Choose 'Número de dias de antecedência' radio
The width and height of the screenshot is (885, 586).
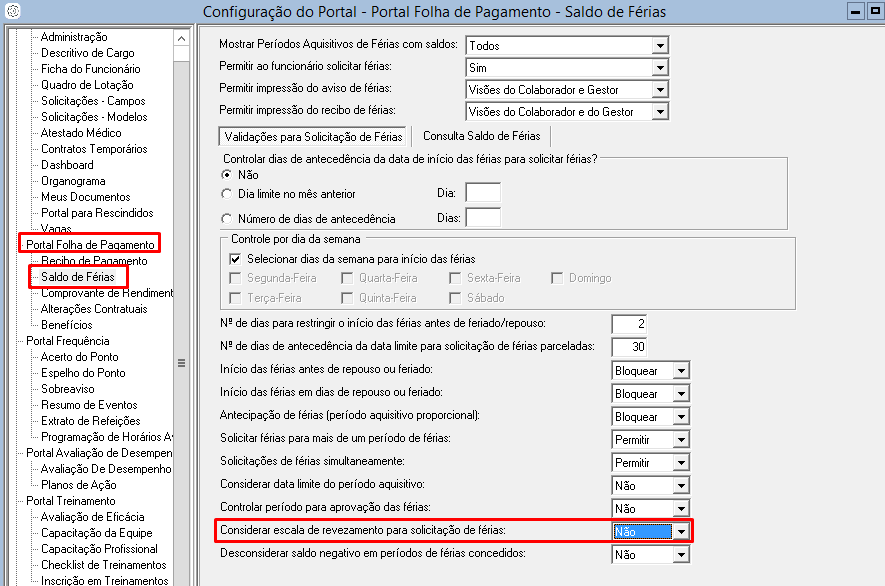(227, 219)
